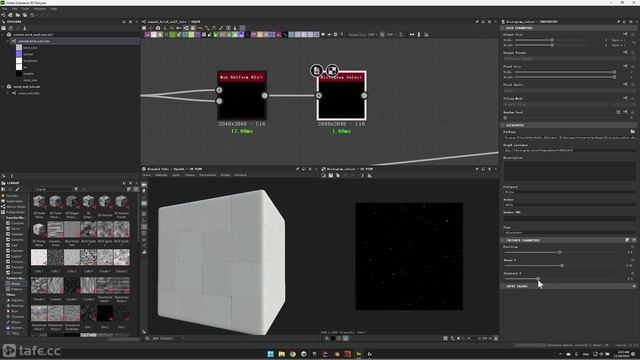Select the Dirt 2 noise thumbnail

coord(105,313)
